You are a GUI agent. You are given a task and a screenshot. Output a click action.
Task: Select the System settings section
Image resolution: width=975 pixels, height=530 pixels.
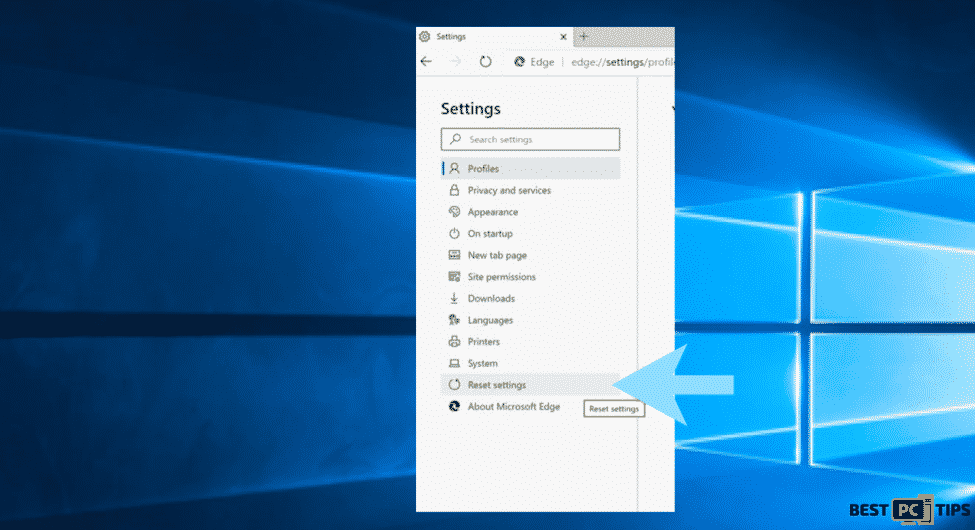[530, 363]
